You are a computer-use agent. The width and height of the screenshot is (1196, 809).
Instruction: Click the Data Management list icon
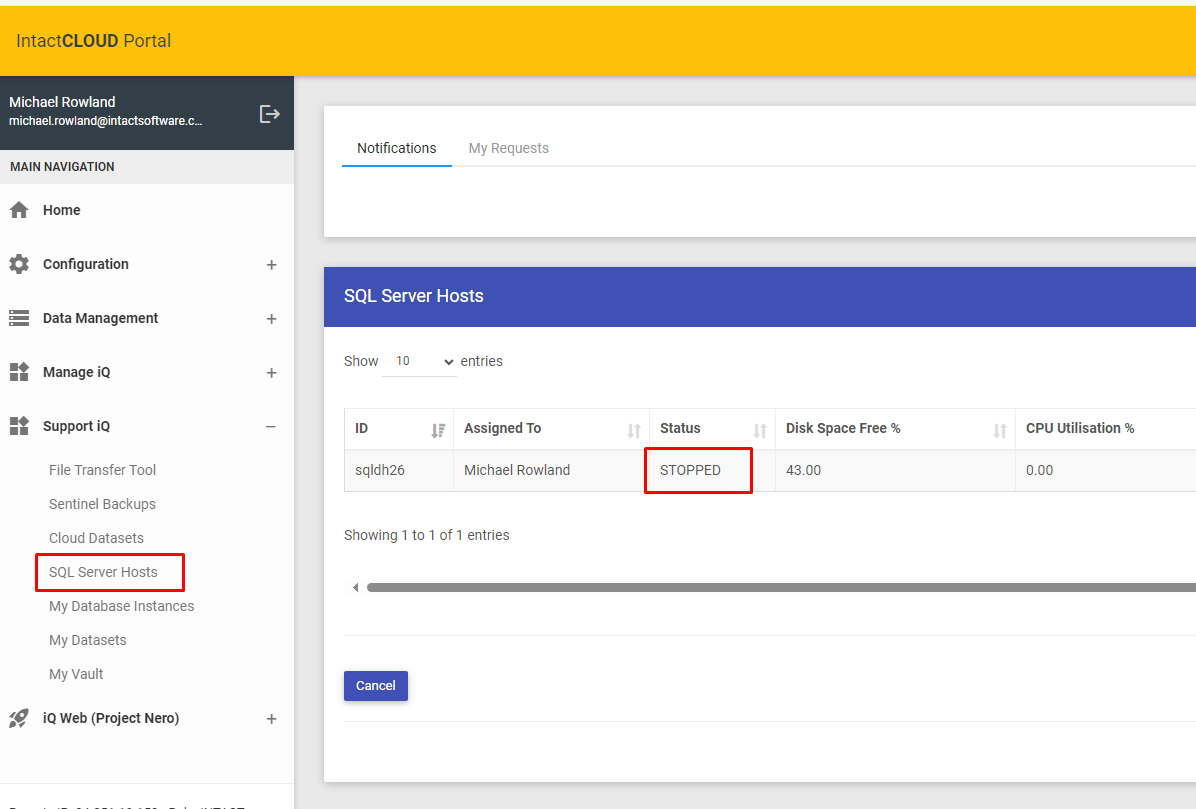coord(19,317)
